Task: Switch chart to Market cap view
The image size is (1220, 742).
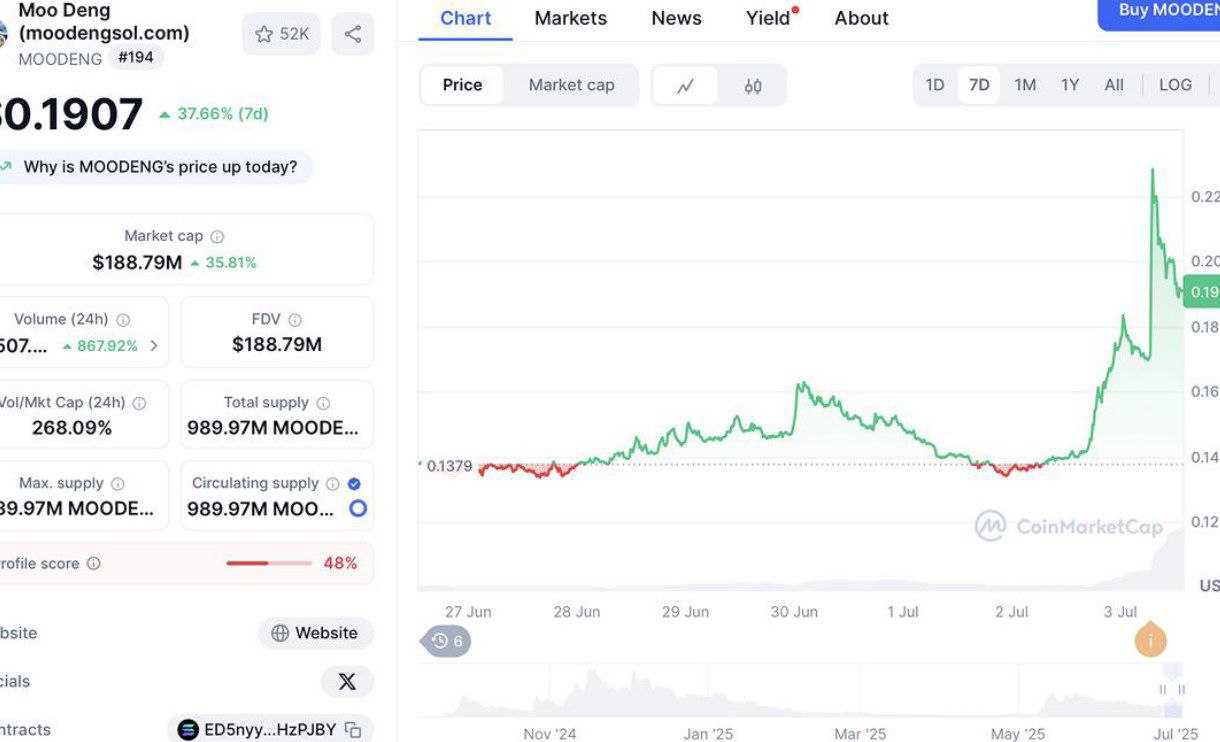Action: [x=571, y=86]
